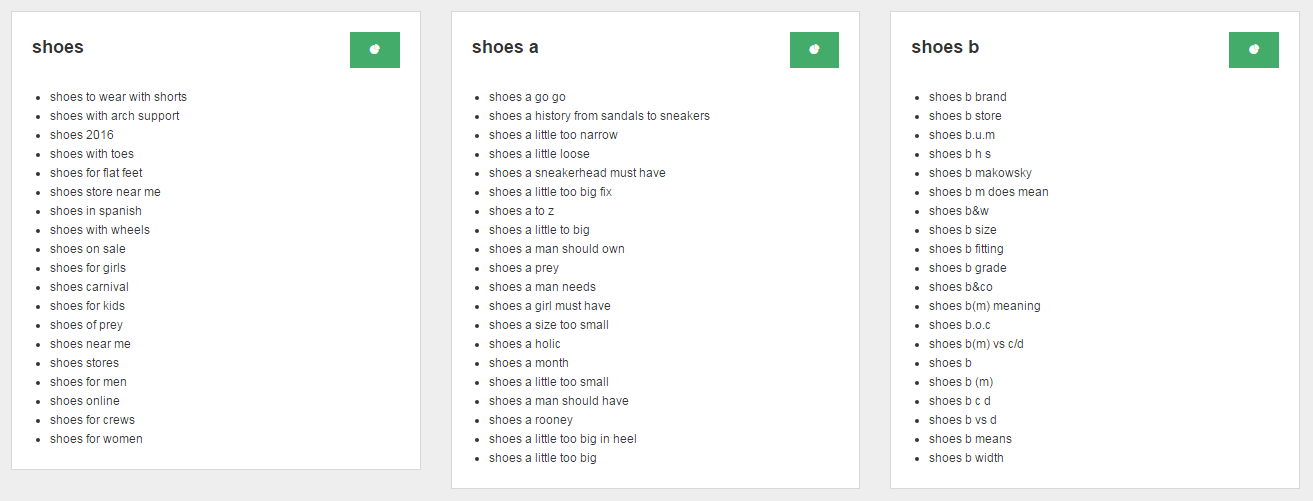Select 'shoes a sneakerhead must have'
The image size is (1313, 501).
pyautogui.click(x=577, y=173)
